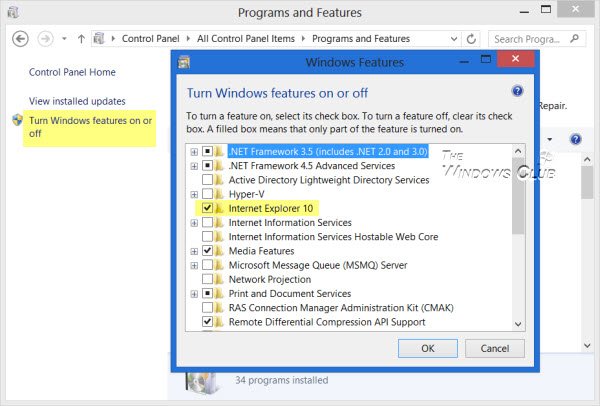Click the Control Panel breadcrumb
The height and width of the screenshot is (406, 600).
150,39
